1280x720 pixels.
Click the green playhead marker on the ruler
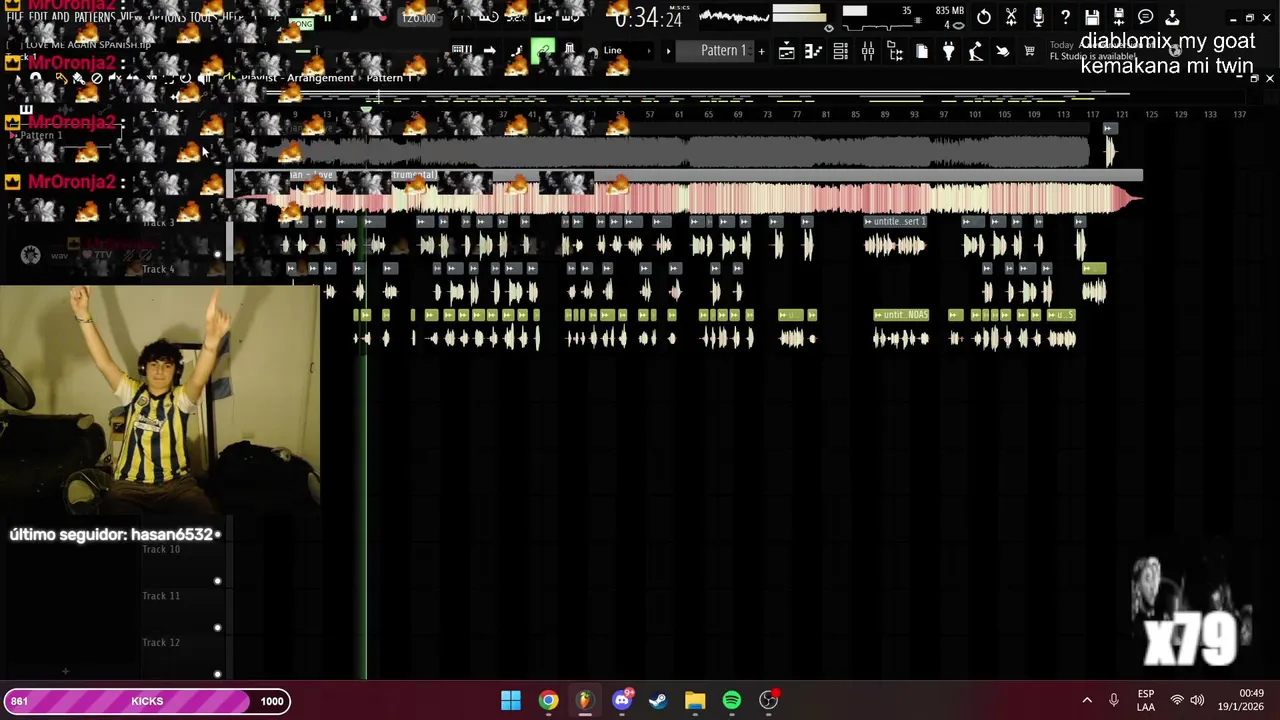[367, 110]
